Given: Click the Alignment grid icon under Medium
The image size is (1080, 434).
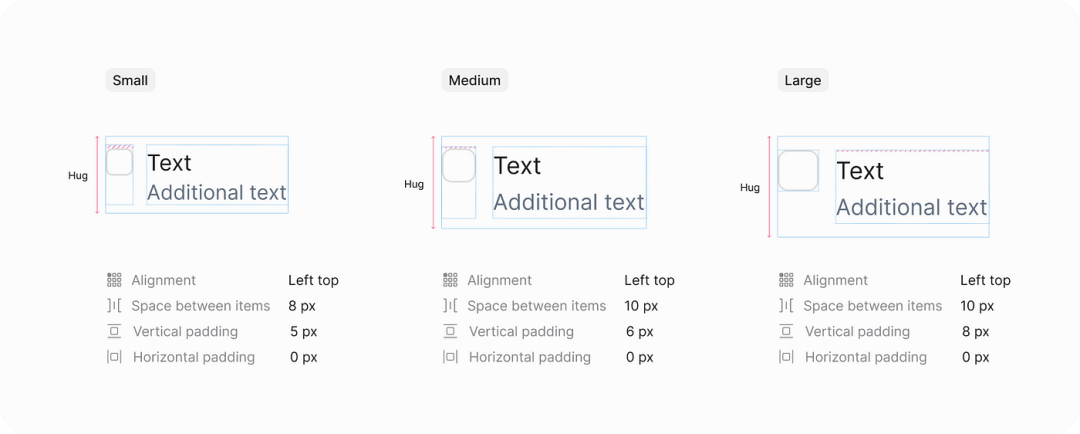Looking at the screenshot, I should 450,280.
